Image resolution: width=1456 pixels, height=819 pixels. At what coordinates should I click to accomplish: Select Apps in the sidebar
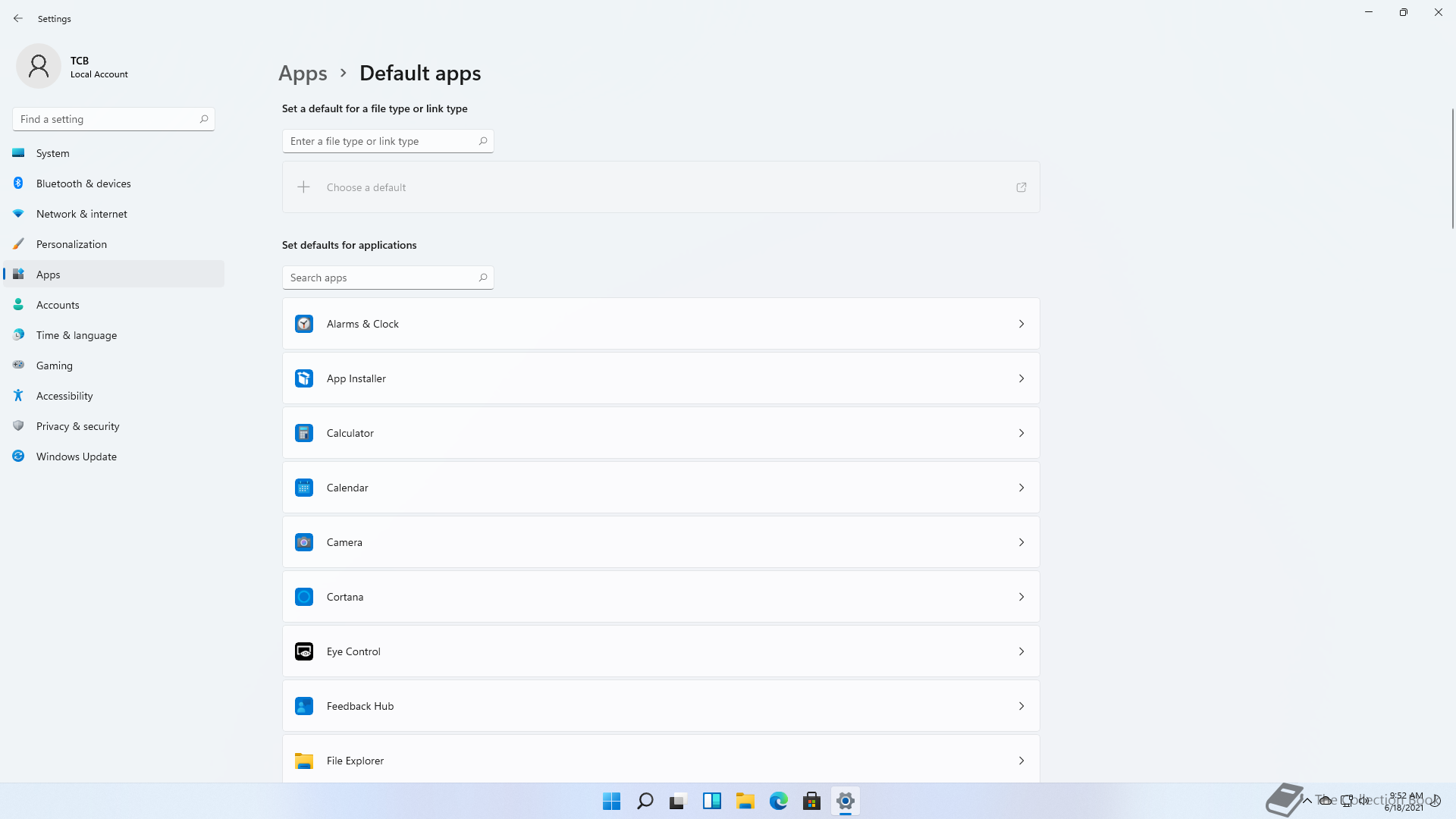pos(114,275)
